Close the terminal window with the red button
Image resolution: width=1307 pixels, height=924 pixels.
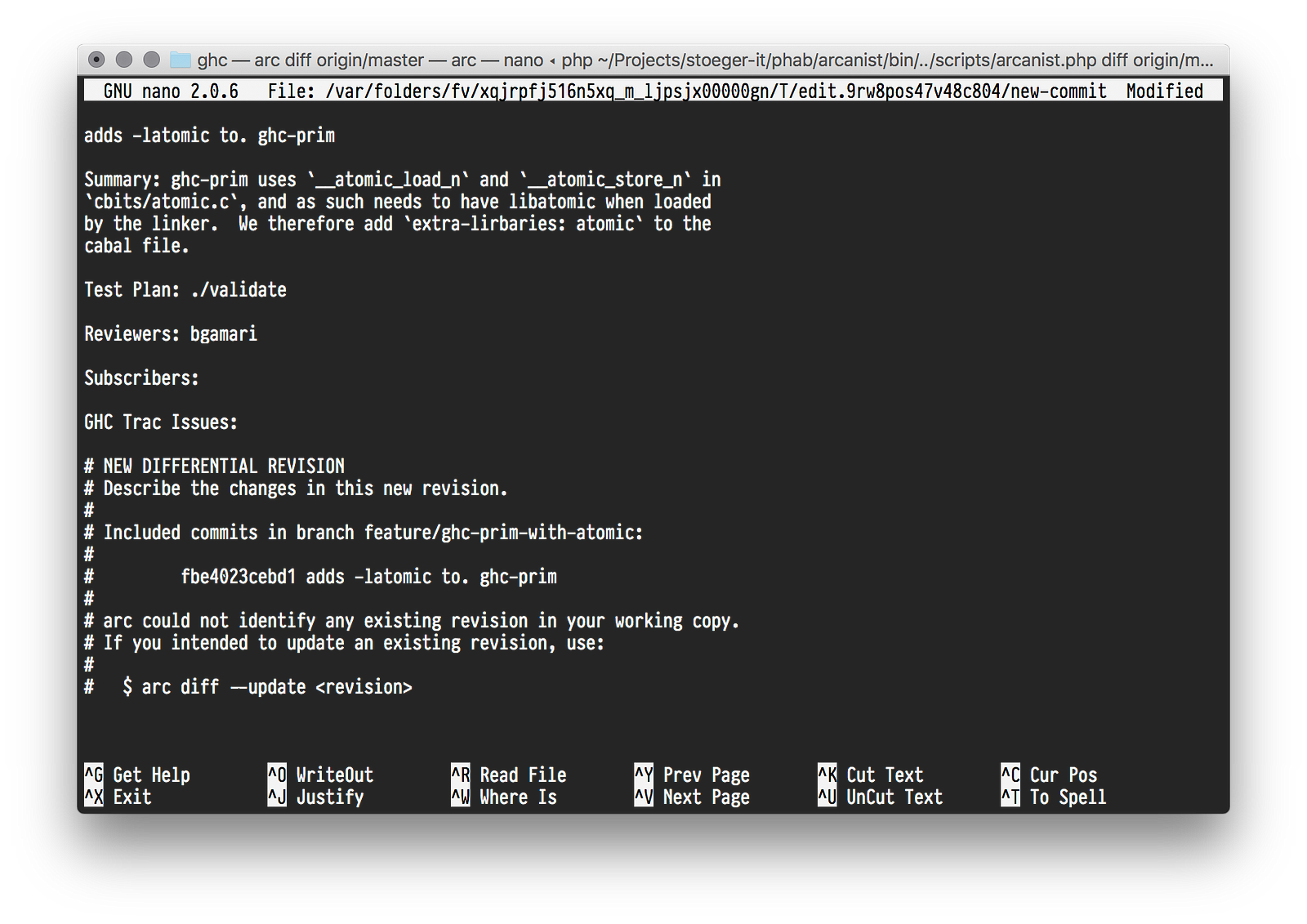pyautogui.click(x=96, y=60)
